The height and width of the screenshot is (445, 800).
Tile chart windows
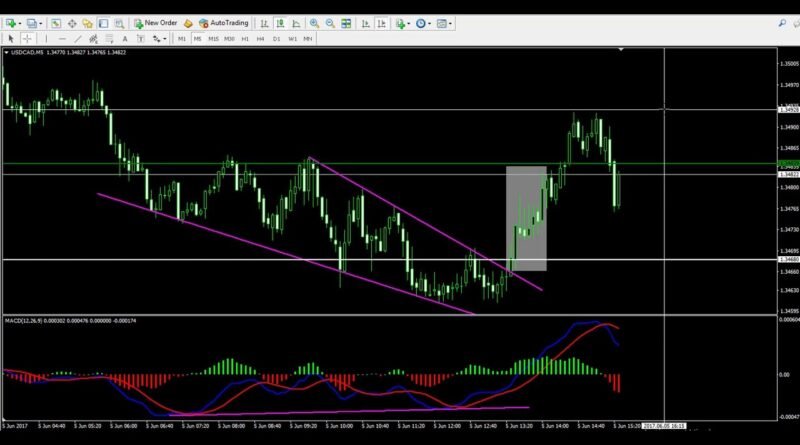point(346,23)
